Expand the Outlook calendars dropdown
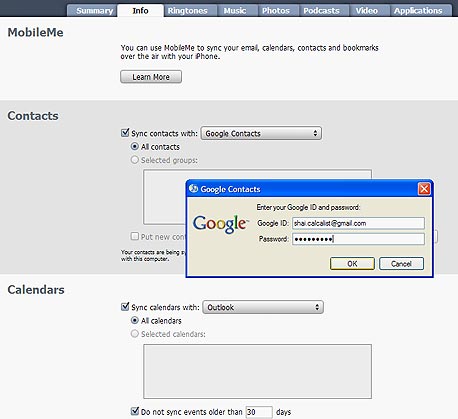 [263, 307]
